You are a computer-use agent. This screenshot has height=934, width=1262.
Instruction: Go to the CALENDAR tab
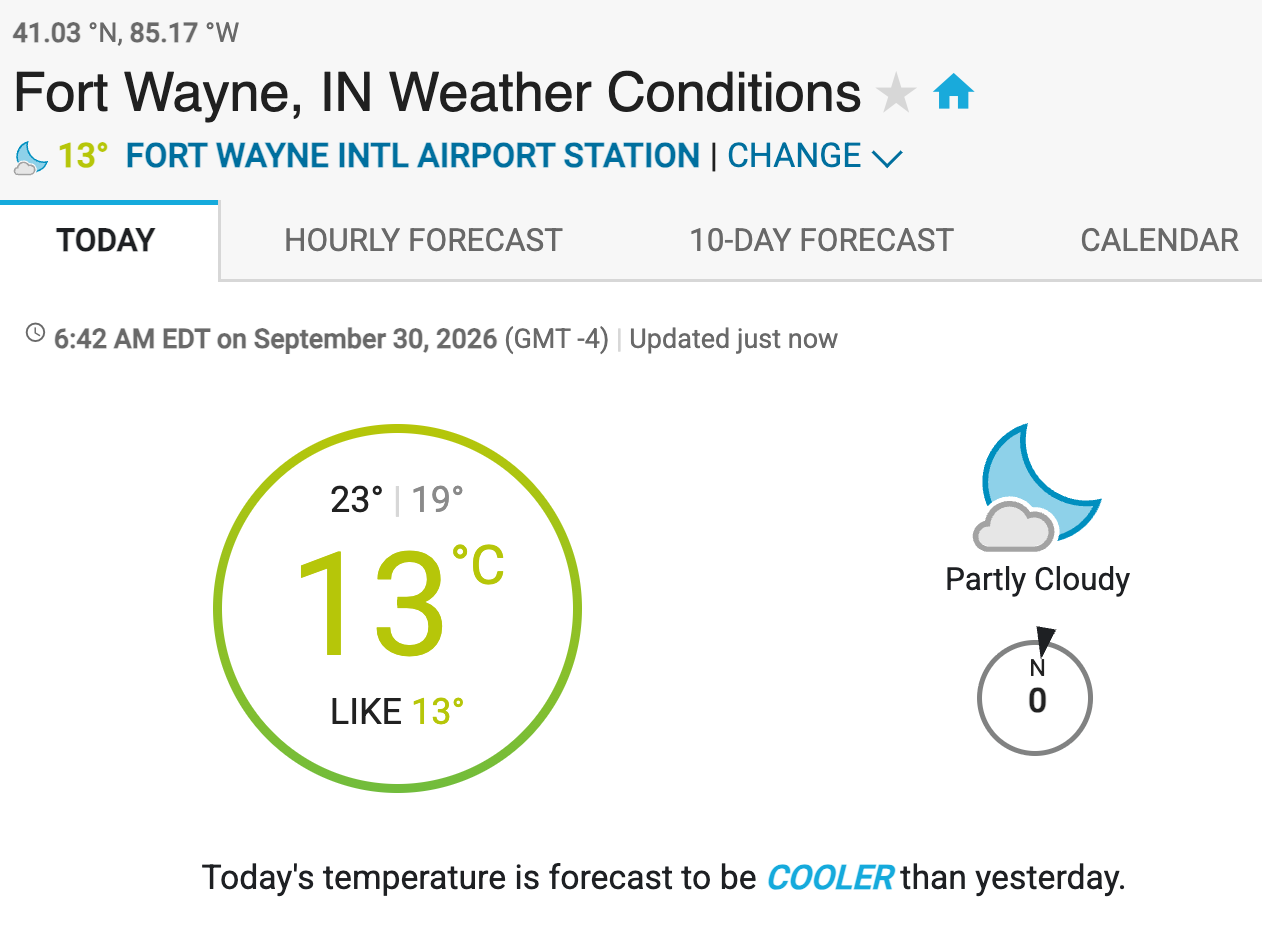point(1159,241)
